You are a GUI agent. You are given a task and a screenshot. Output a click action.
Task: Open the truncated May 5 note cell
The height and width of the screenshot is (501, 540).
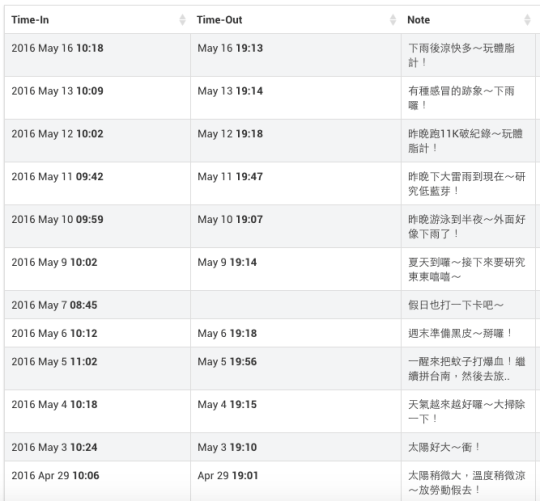coord(468,369)
